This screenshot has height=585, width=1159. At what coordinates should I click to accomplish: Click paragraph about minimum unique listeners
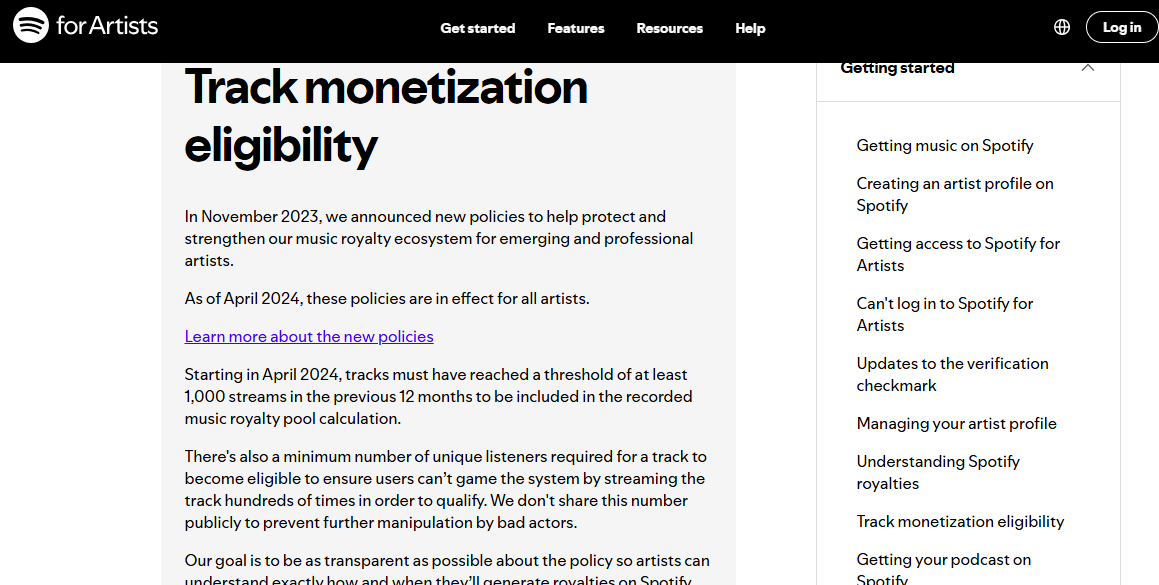[x=446, y=490]
